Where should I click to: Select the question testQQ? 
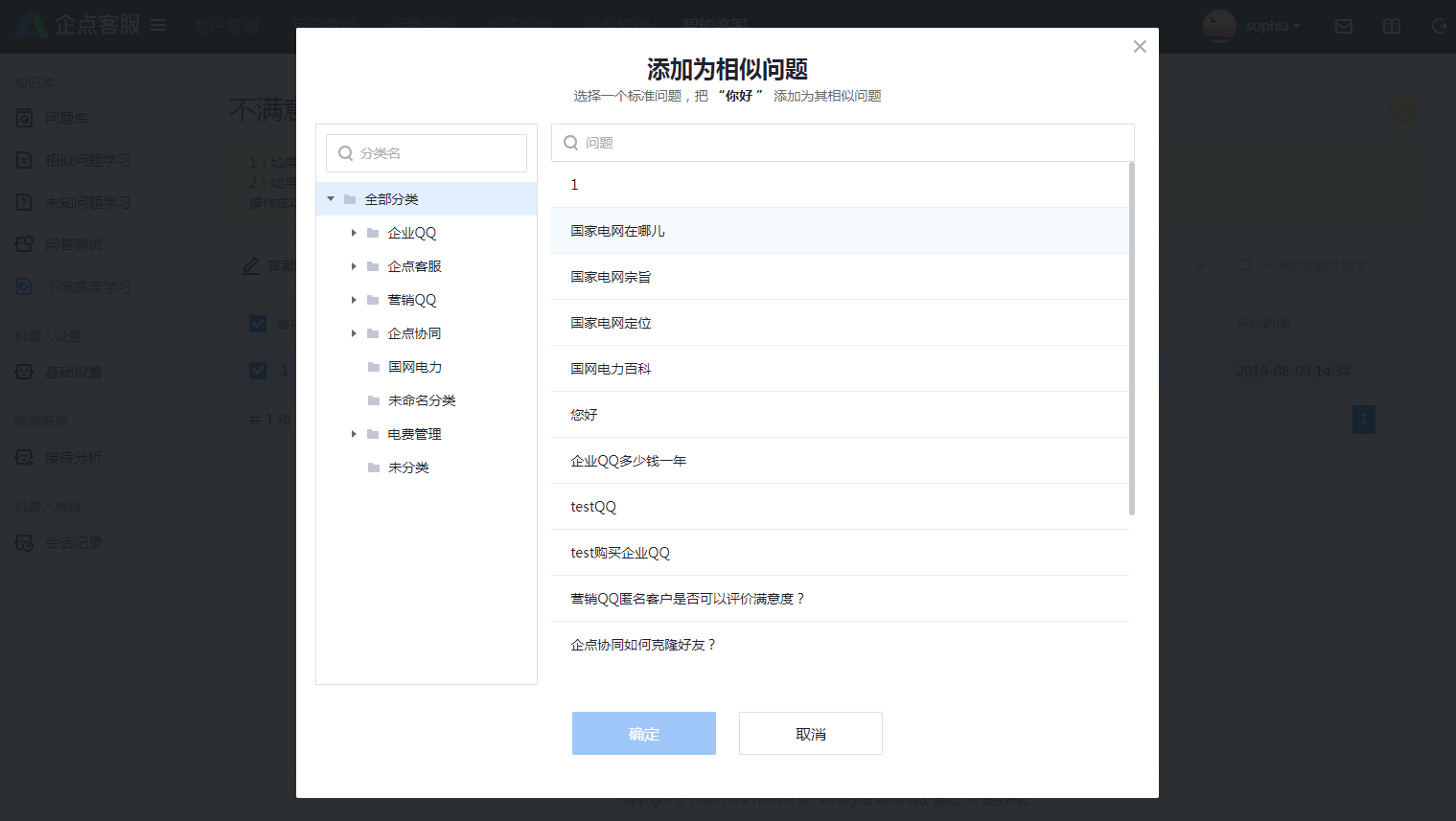841,507
